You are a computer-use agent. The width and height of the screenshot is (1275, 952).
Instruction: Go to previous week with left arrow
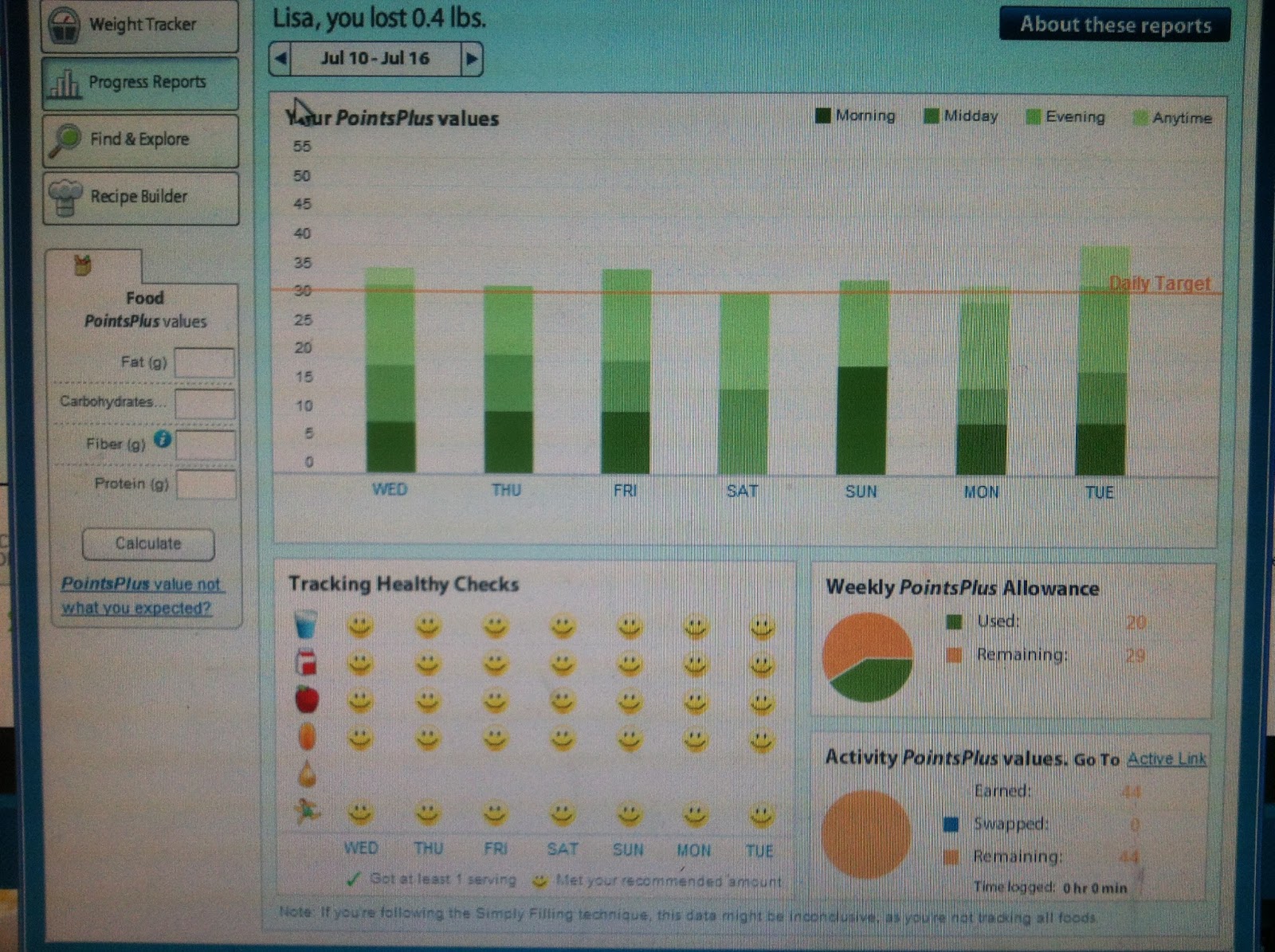point(280,59)
